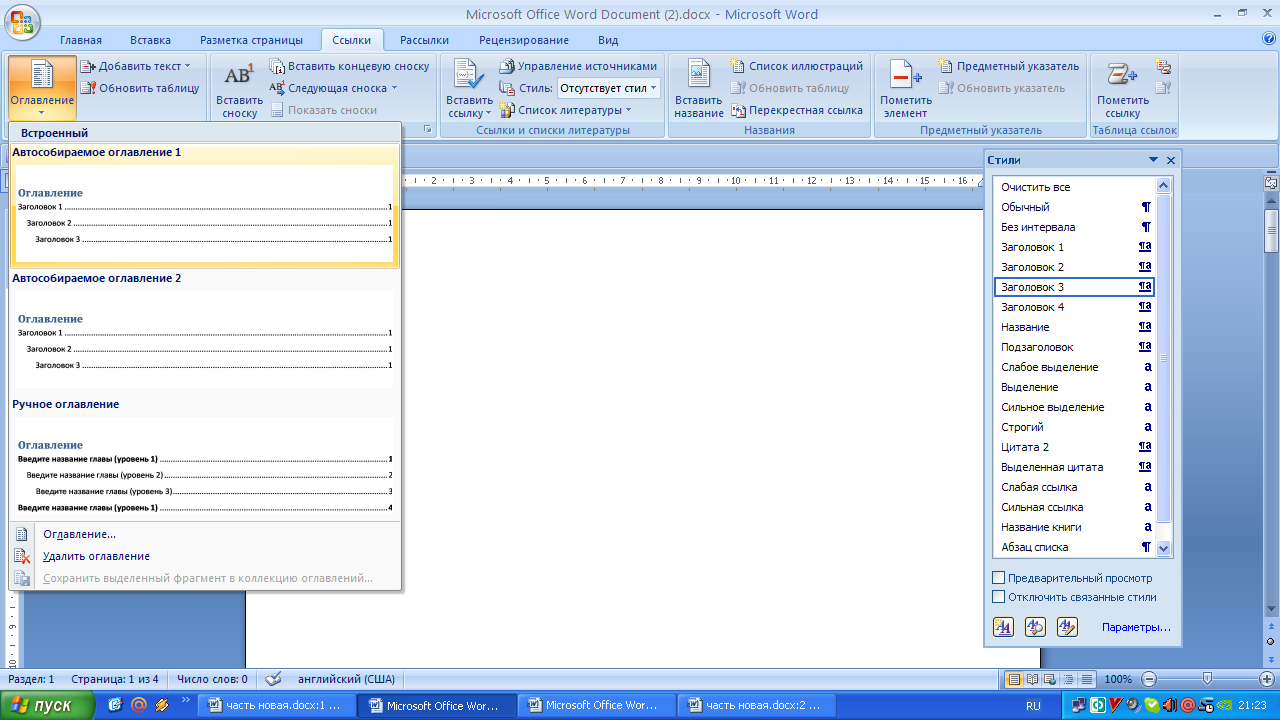
Task: Open the Оглавление (table of contents) button
Action: (42, 88)
